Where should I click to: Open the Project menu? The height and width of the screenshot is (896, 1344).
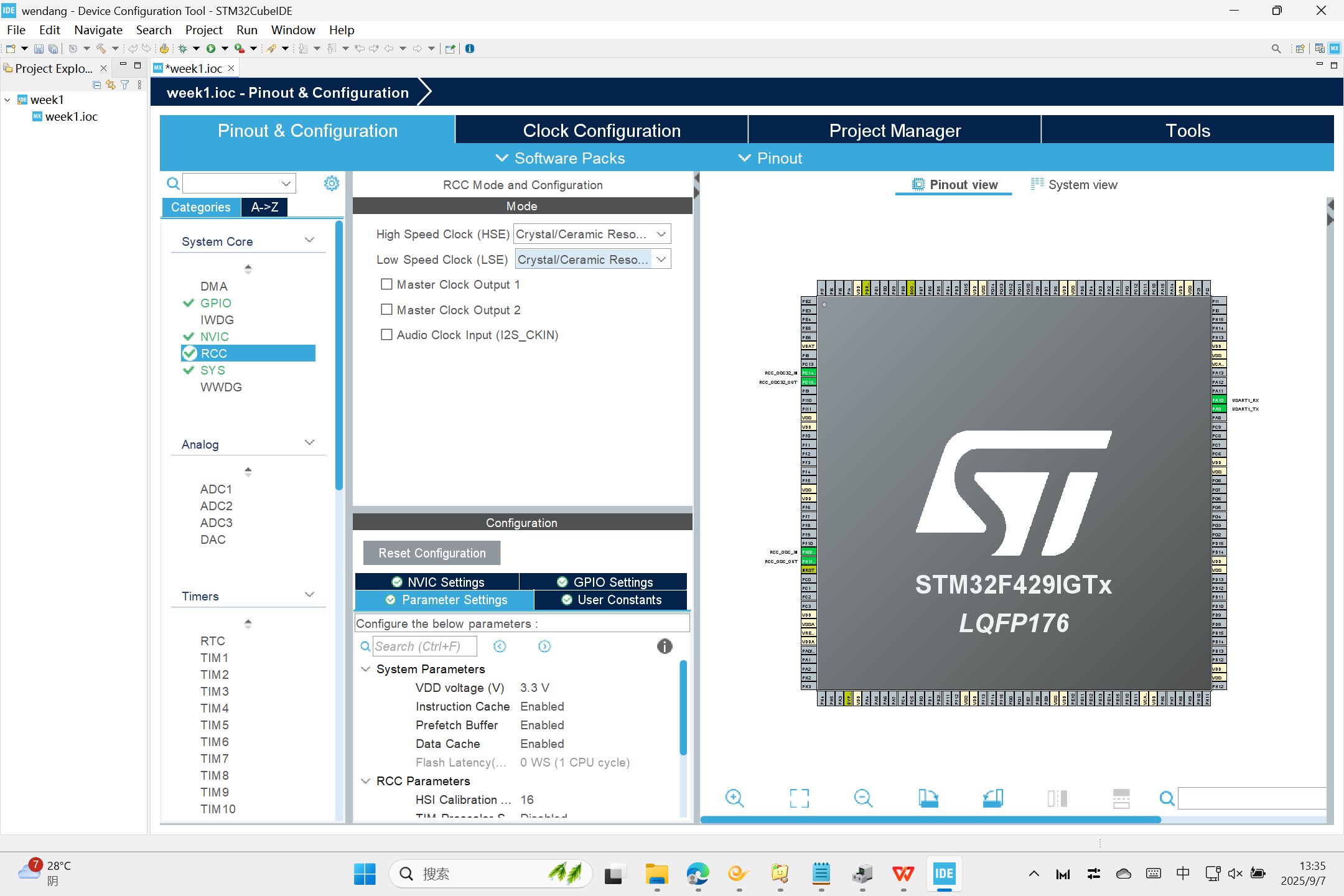[x=203, y=30]
